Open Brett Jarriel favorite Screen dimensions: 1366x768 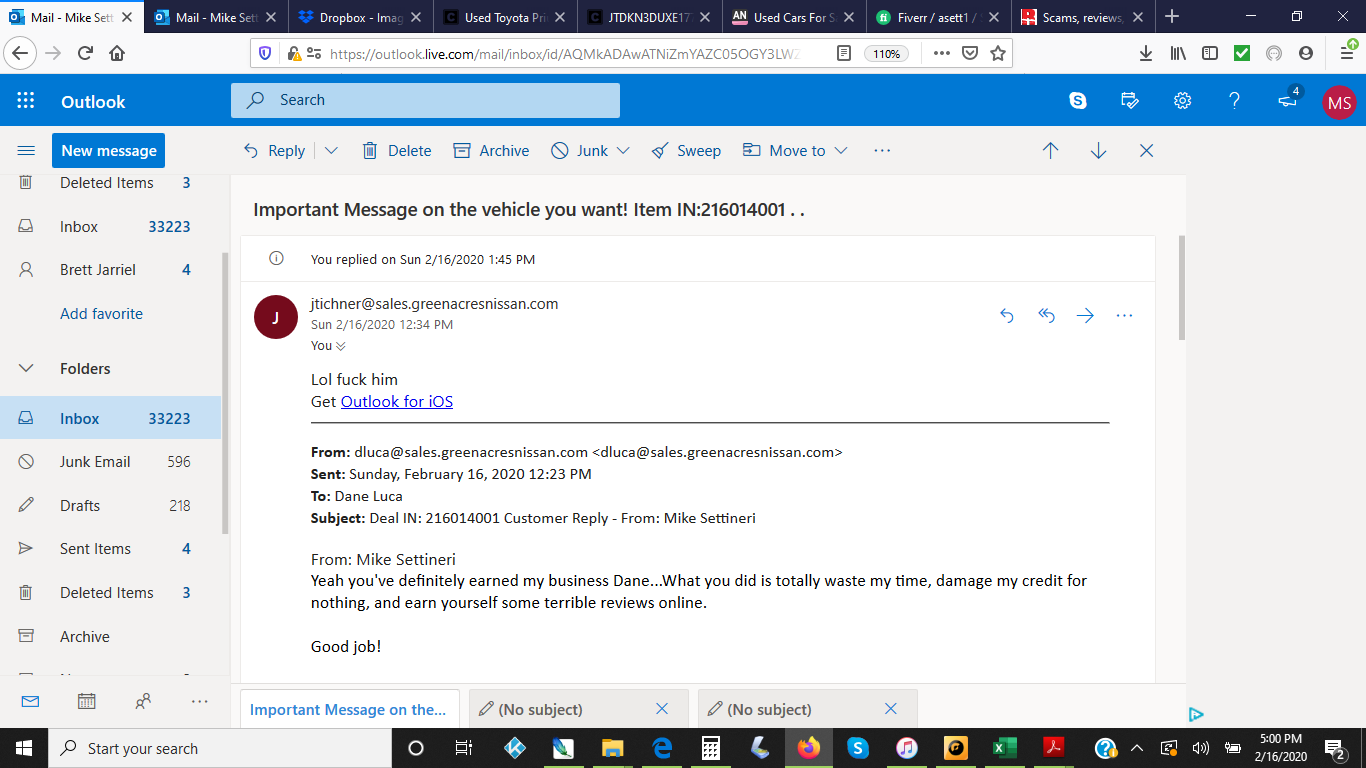coord(110,270)
